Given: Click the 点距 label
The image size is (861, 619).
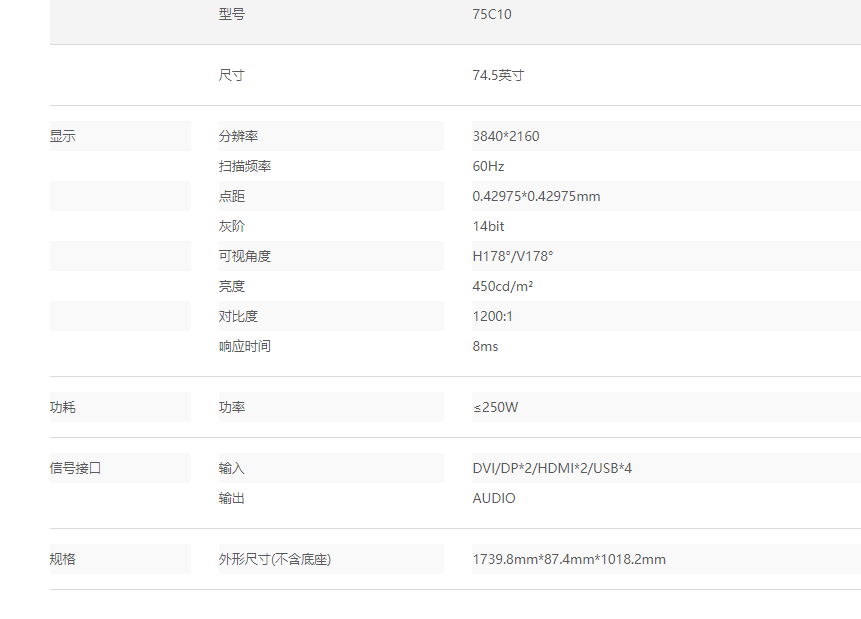Looking at the screenshot, I should [x=231, y=196].
